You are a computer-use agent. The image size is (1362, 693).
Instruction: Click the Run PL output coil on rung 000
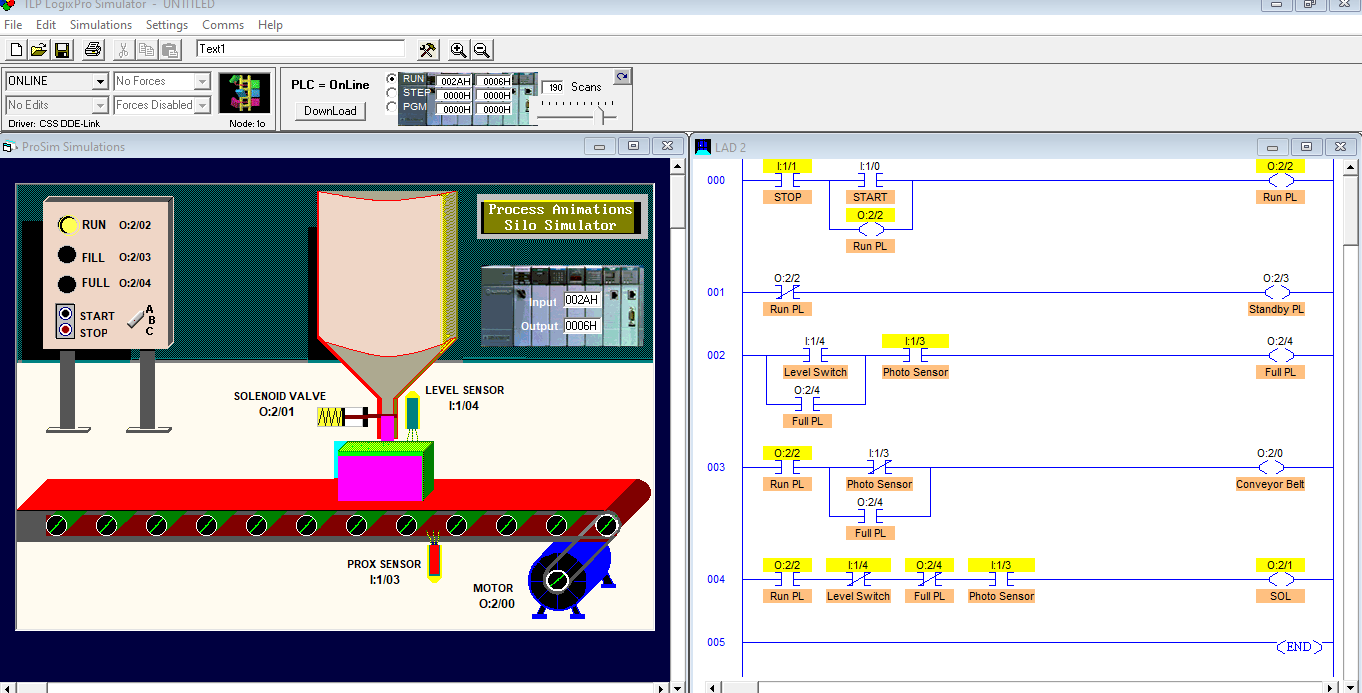[1280, 181]
